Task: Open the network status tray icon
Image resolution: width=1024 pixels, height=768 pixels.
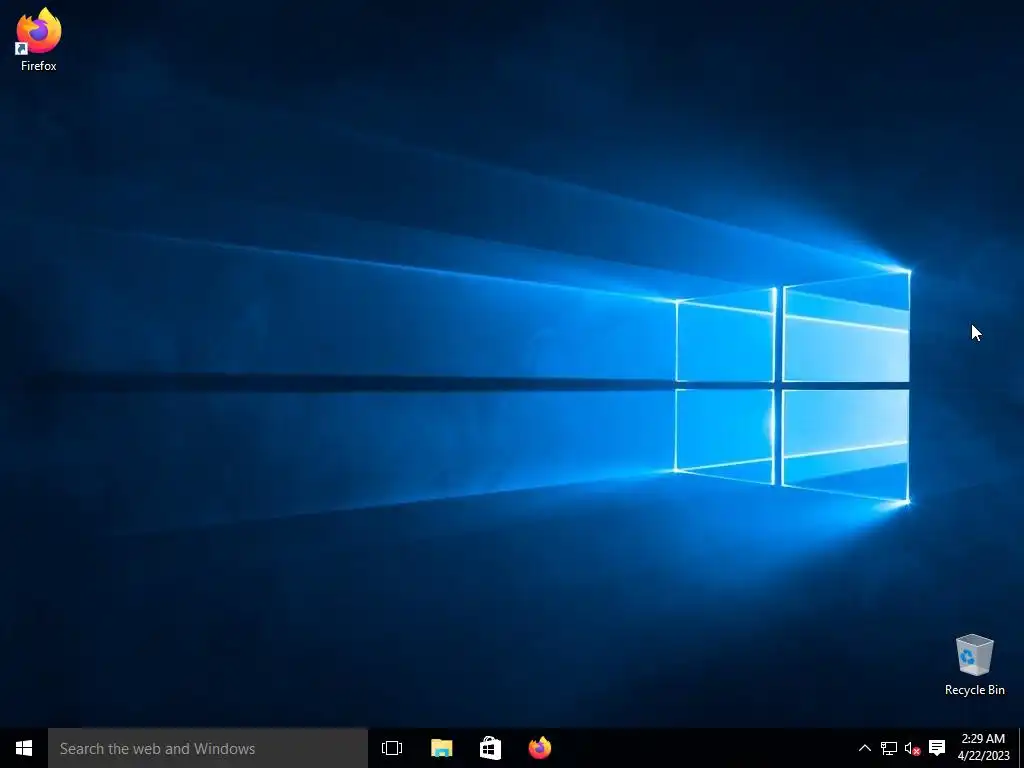Action: tap(889, 748)
